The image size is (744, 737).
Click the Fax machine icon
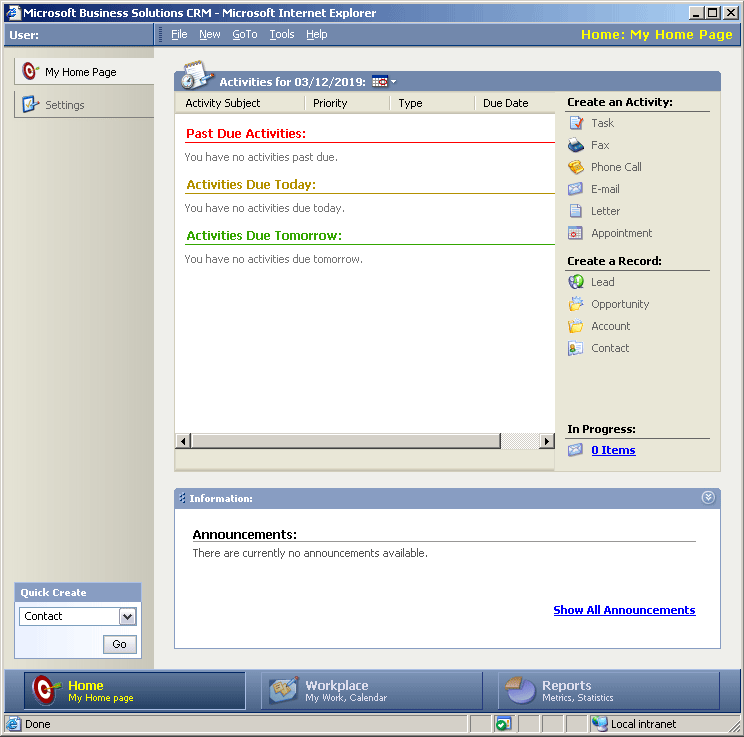pos(576,145)
